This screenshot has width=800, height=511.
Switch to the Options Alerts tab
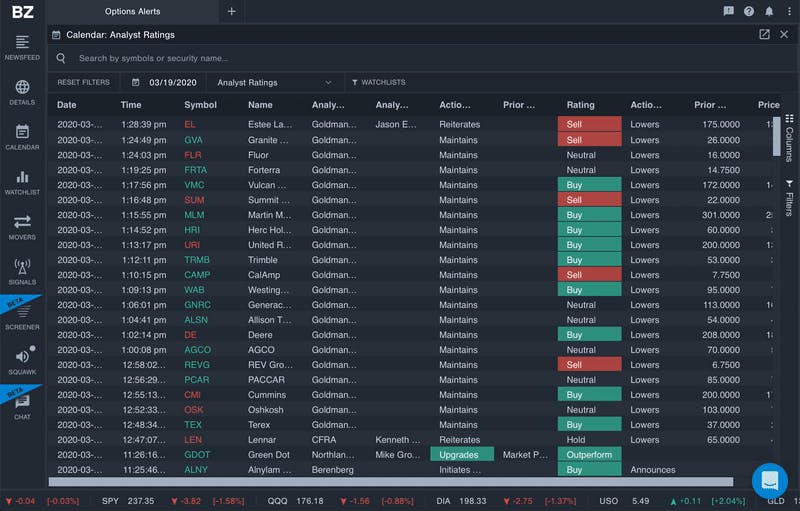tap(132, 11)
